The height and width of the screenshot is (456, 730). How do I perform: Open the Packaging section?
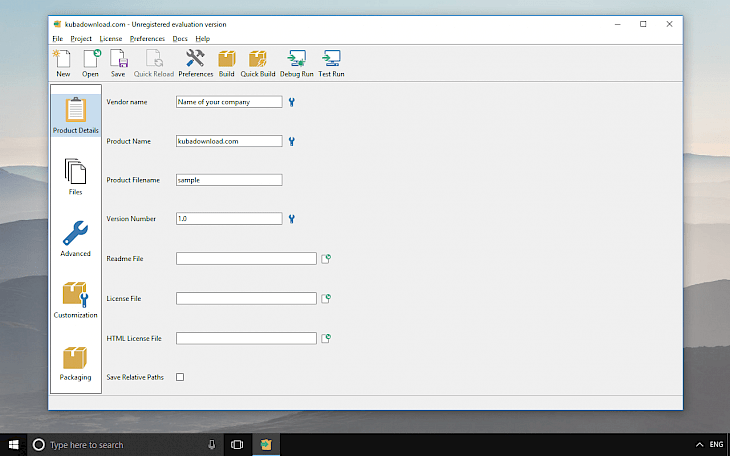(x=75, y=363)
